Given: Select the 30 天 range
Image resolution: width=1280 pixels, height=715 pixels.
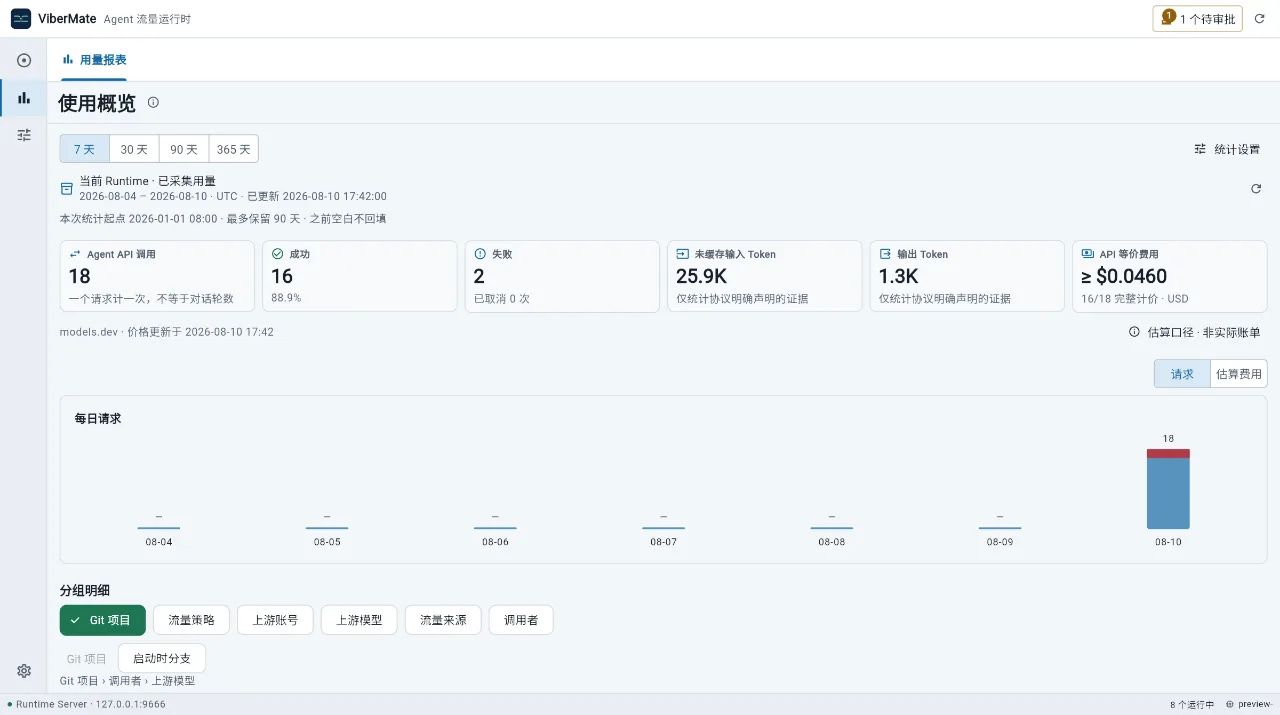Looking at the screenshot, I should 134,149.
